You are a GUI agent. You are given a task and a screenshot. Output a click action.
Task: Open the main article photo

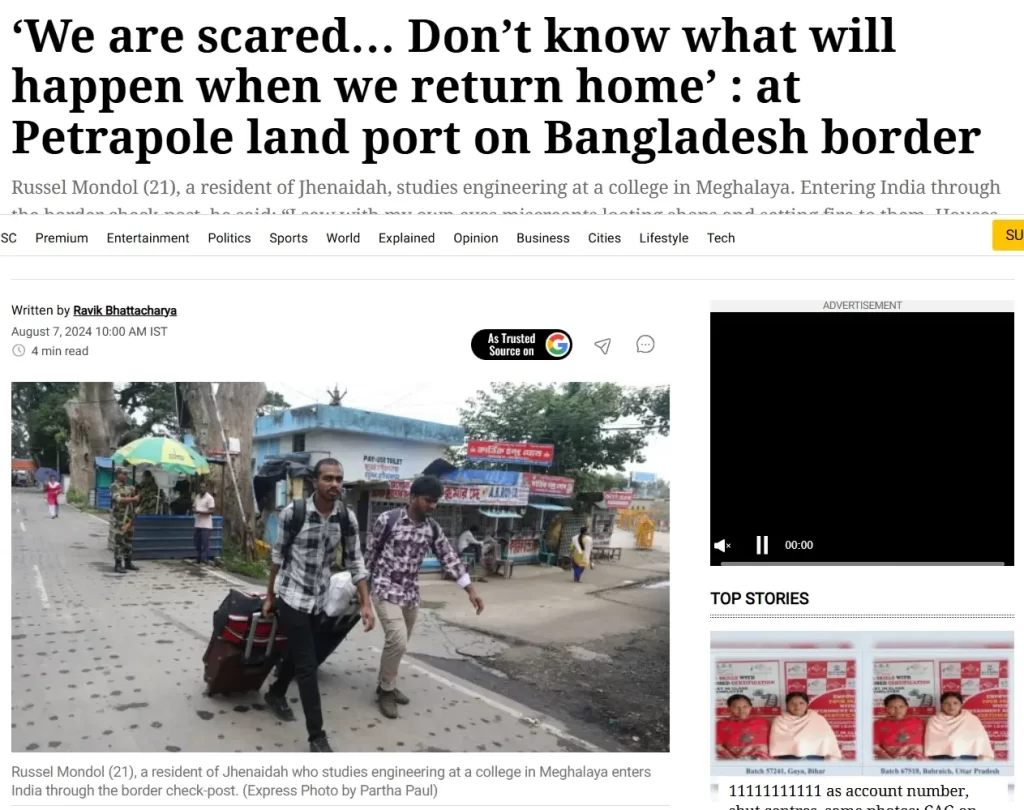[340, 566]
